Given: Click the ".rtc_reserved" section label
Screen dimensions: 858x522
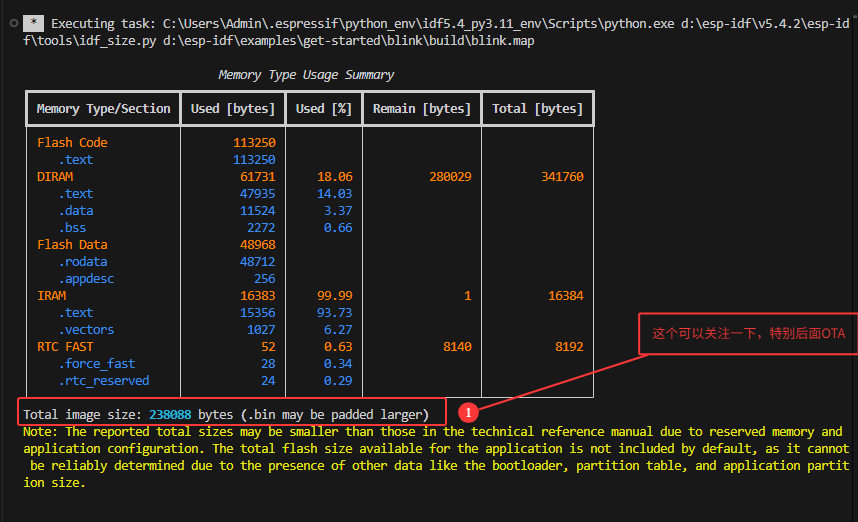Looking at the screenshot, I should coord(104,380).
